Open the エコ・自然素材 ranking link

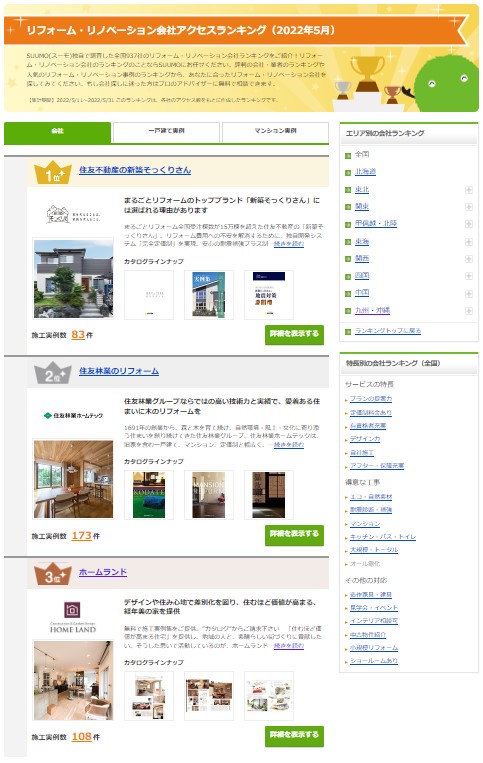coord(371,497)
